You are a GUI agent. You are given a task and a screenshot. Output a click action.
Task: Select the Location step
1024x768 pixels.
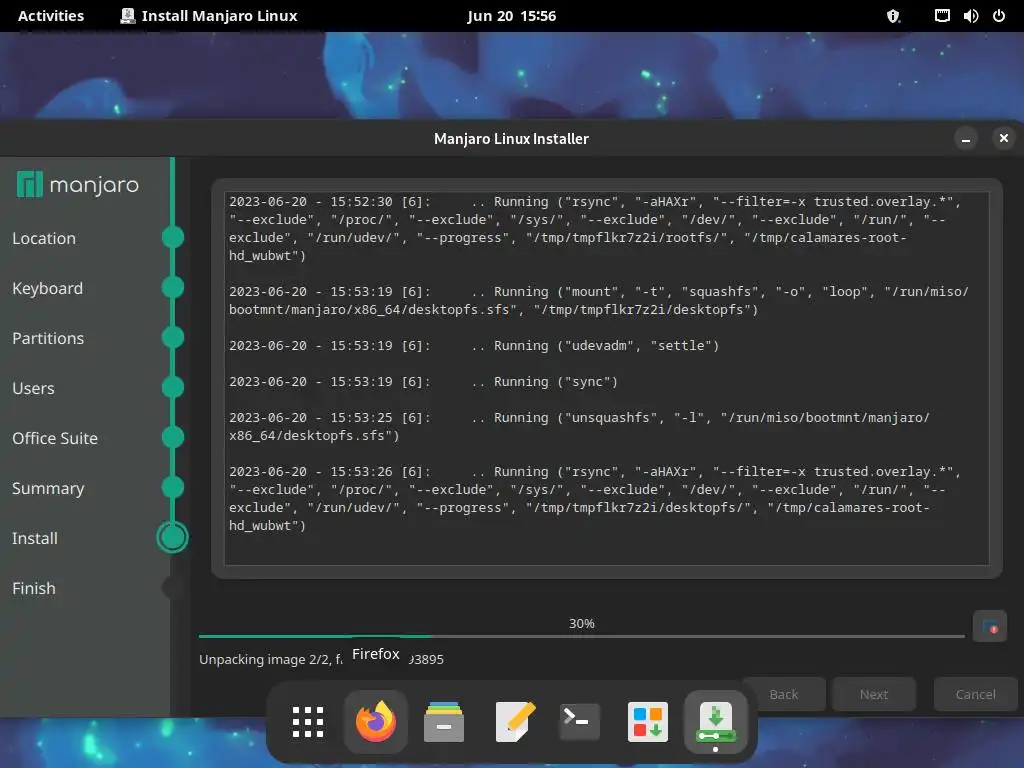click(x=44, y=238)
